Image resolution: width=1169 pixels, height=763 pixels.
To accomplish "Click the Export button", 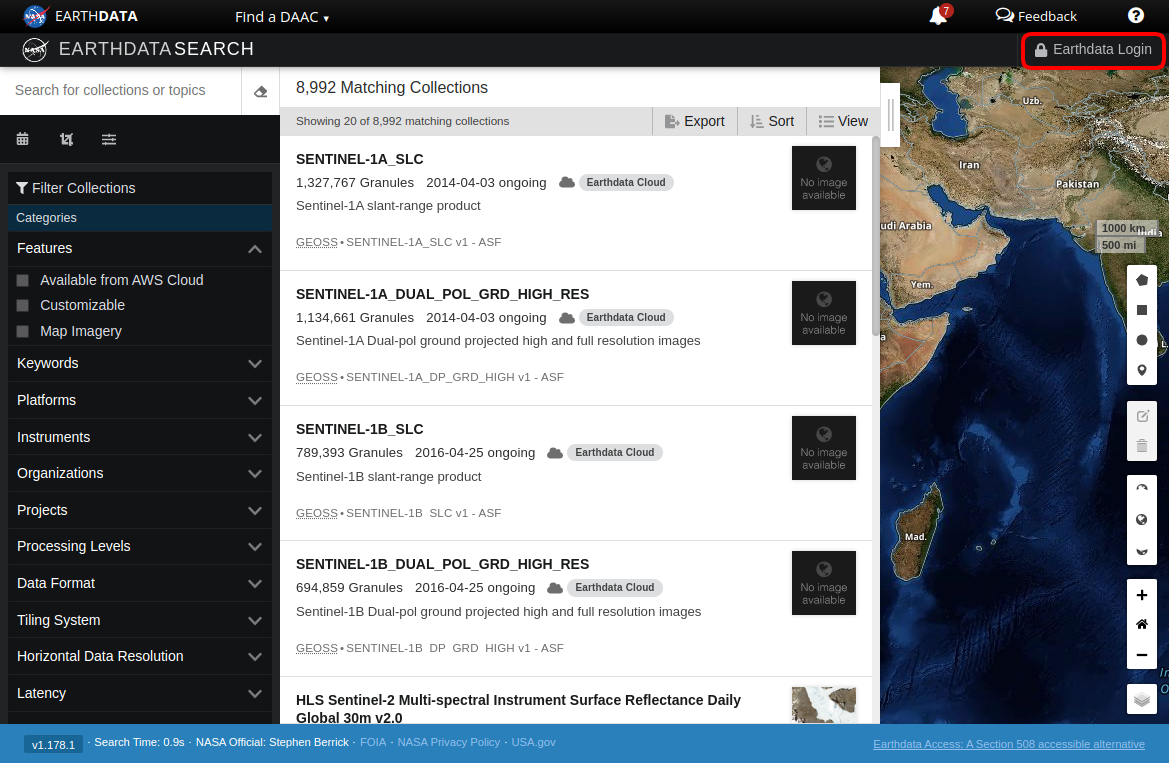I will 695,122.
